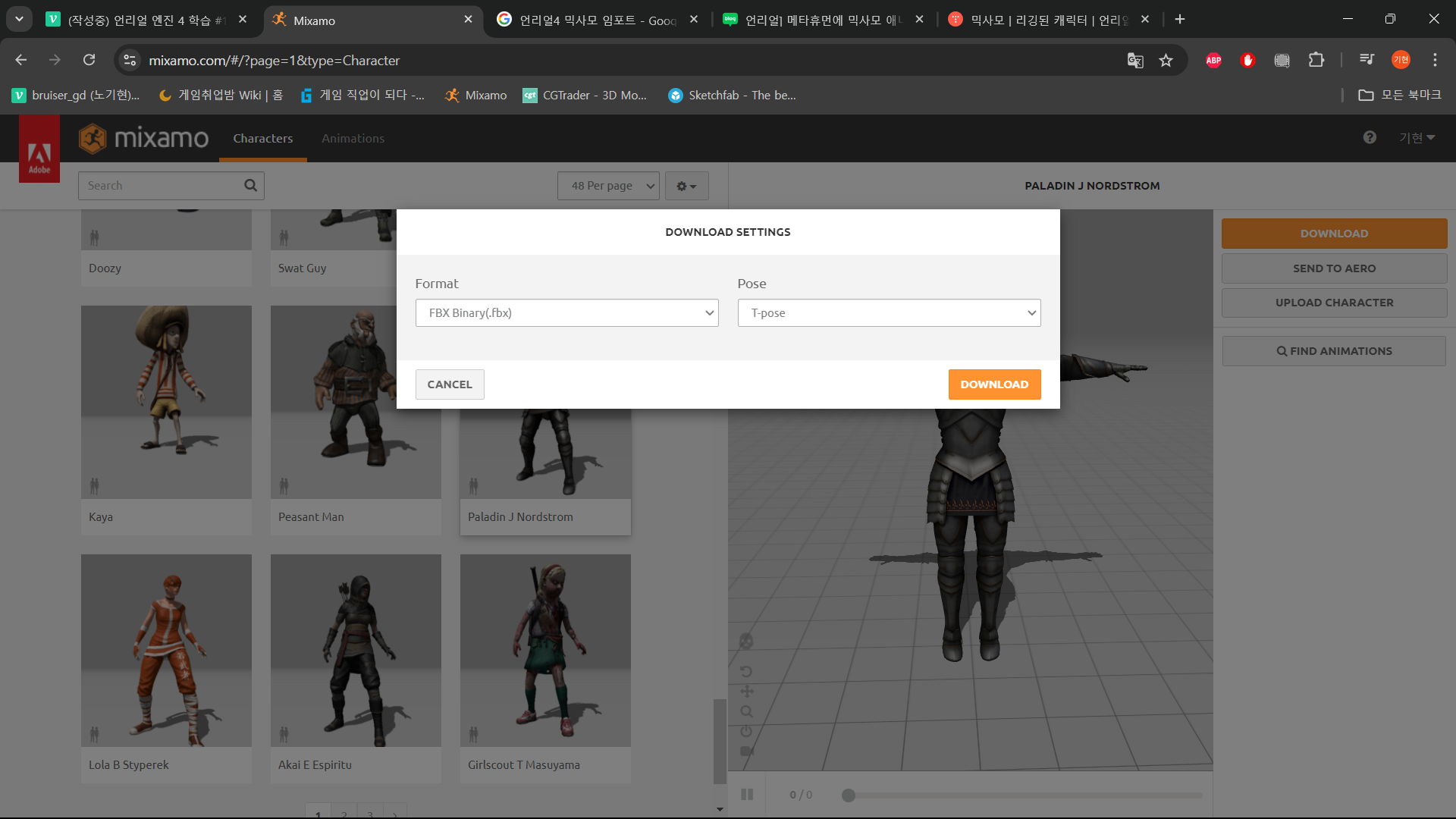This screenshot has width=1456, height=819.
Task: Expand the 48 Per page selector
Action: point(607,186)
